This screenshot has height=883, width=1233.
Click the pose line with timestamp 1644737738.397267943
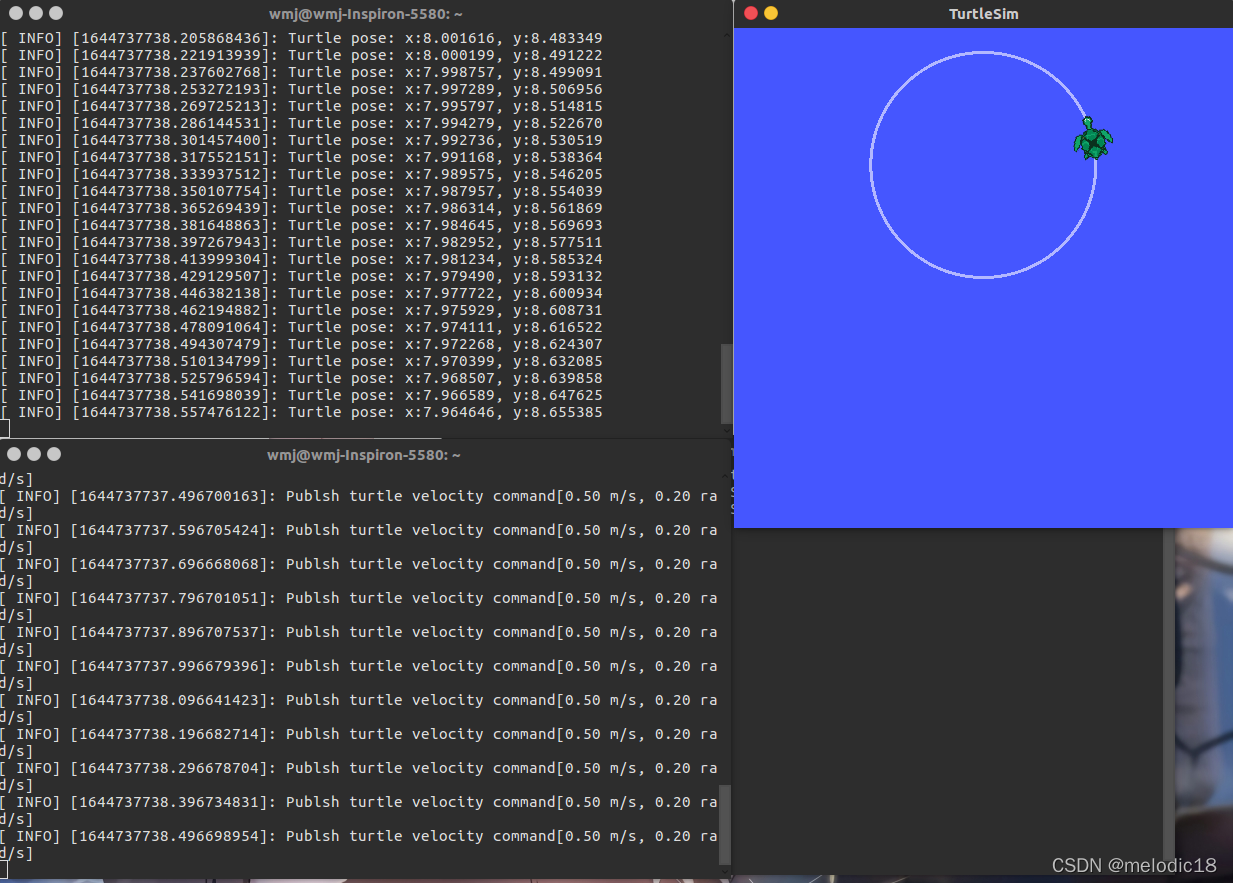pos(301,242)
